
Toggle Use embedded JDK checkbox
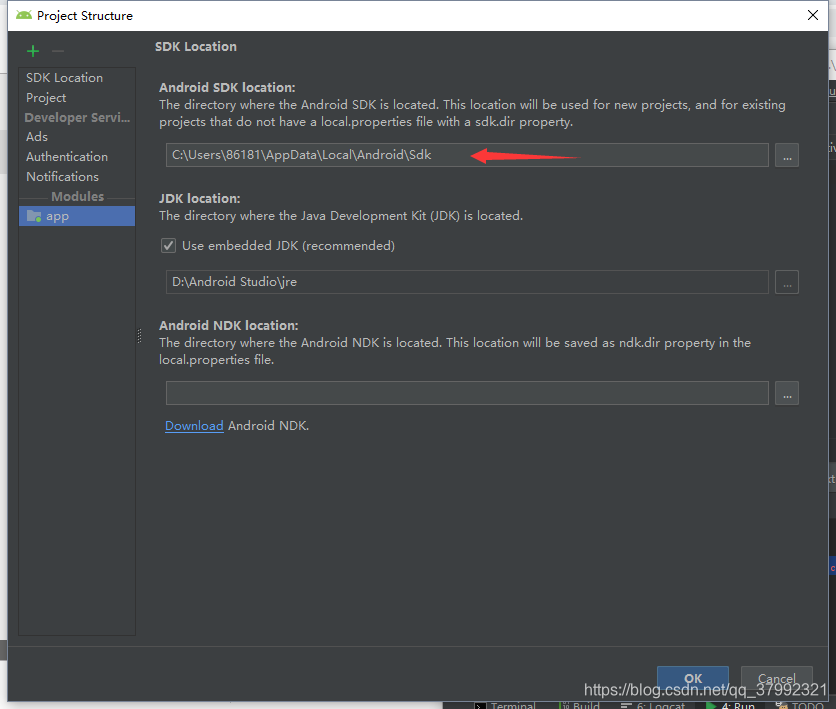pyautogui.click(x=168, y=246)
